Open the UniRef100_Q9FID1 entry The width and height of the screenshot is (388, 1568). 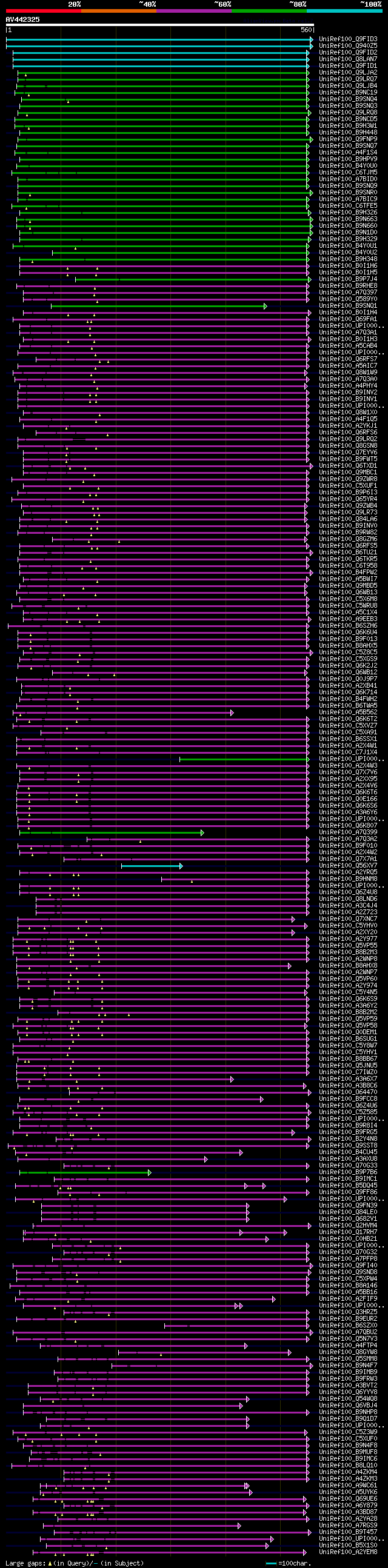click(348, 66)
